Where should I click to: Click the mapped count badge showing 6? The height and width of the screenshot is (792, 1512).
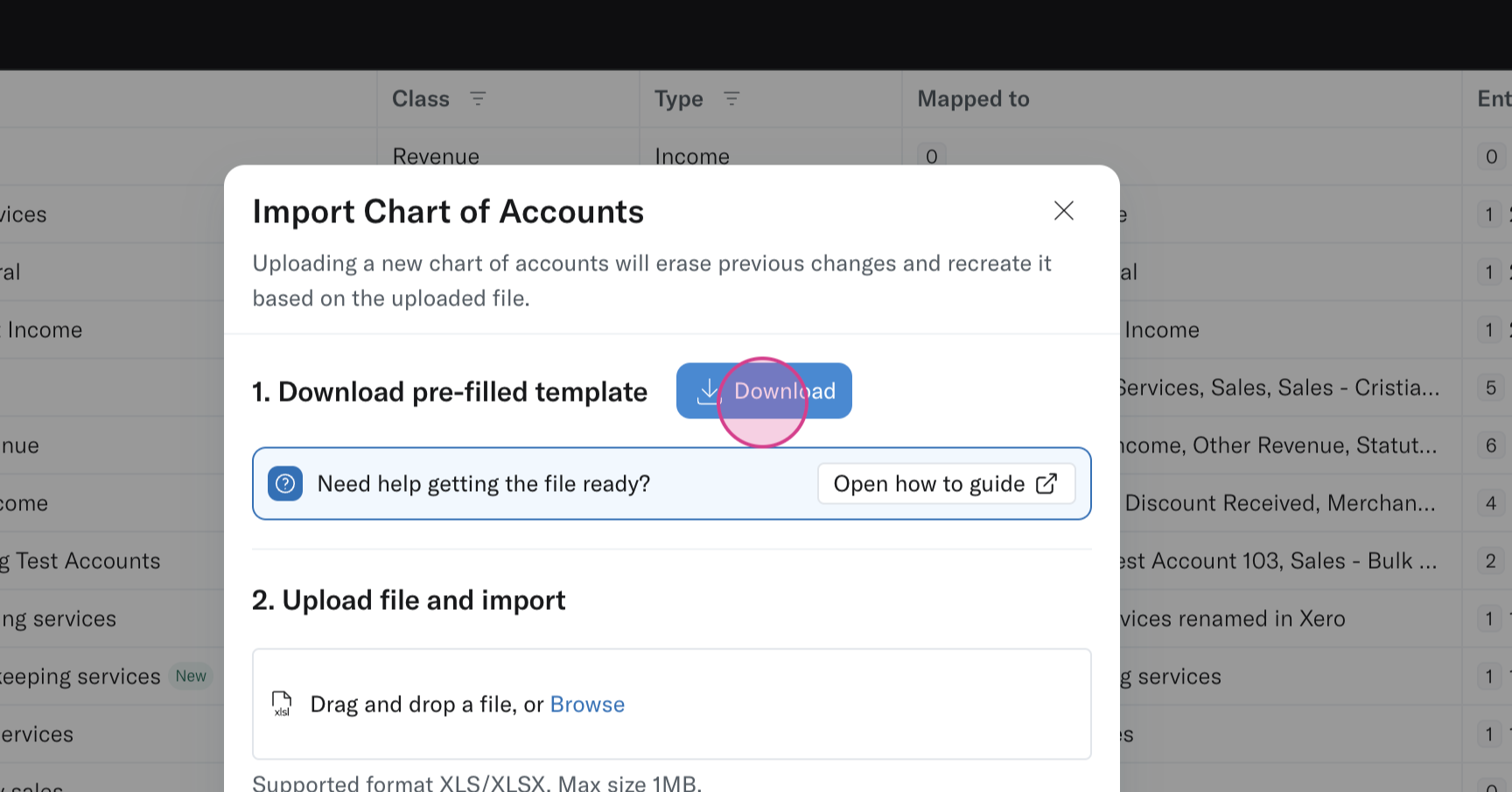[x=1491, y=445]
